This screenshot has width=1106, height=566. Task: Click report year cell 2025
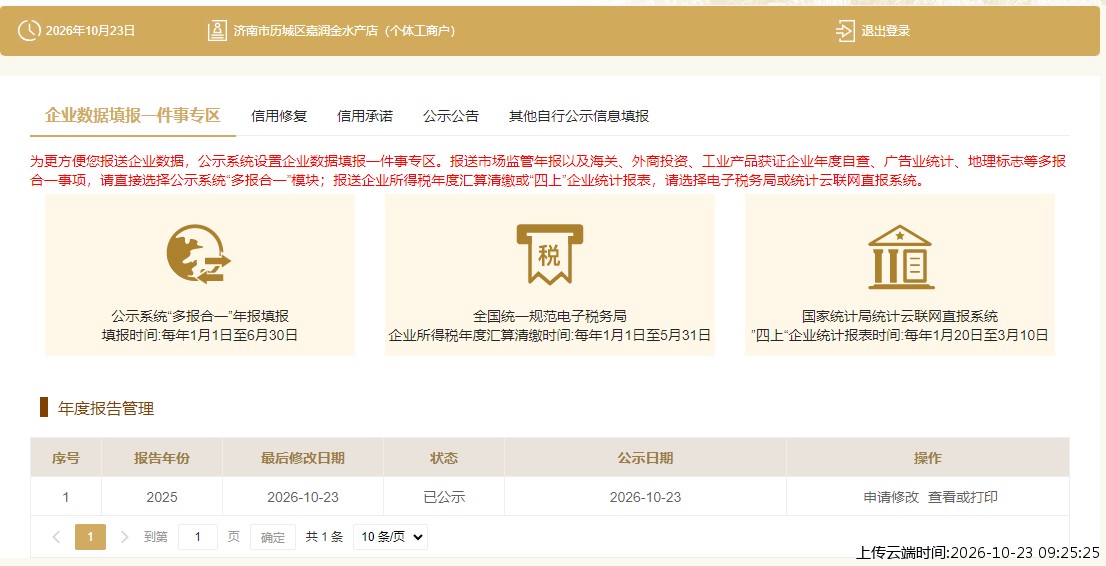coord(162,497)
